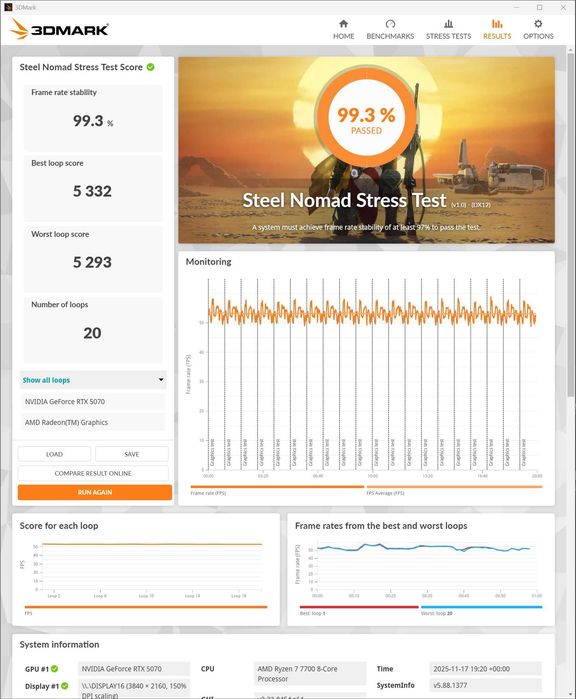The height and width of the screenshot is (699, 576).
Task: Toggle the FPS legend under Score for each loop
Action: [x=146, y=609]
